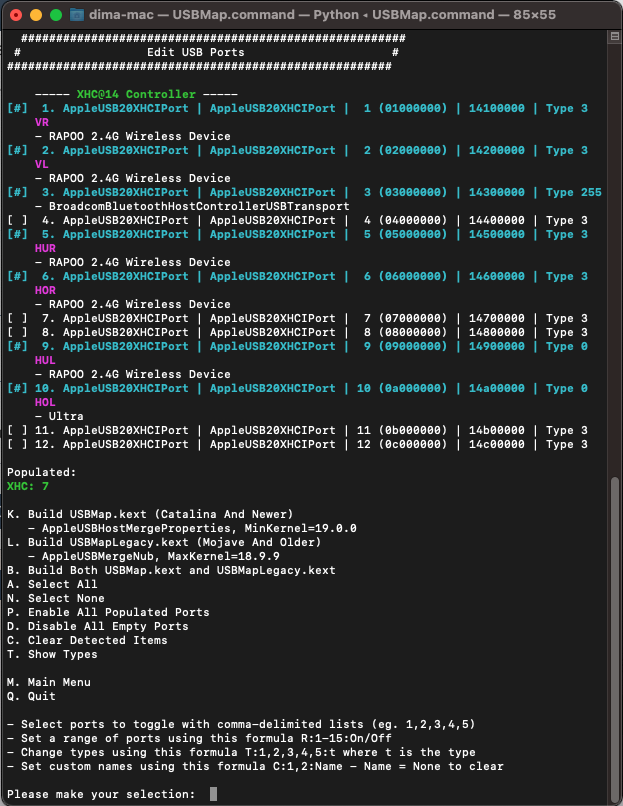Click 'D. Disable All Empty Ports' option
The image size is (623, 806).
pos(98,627)
